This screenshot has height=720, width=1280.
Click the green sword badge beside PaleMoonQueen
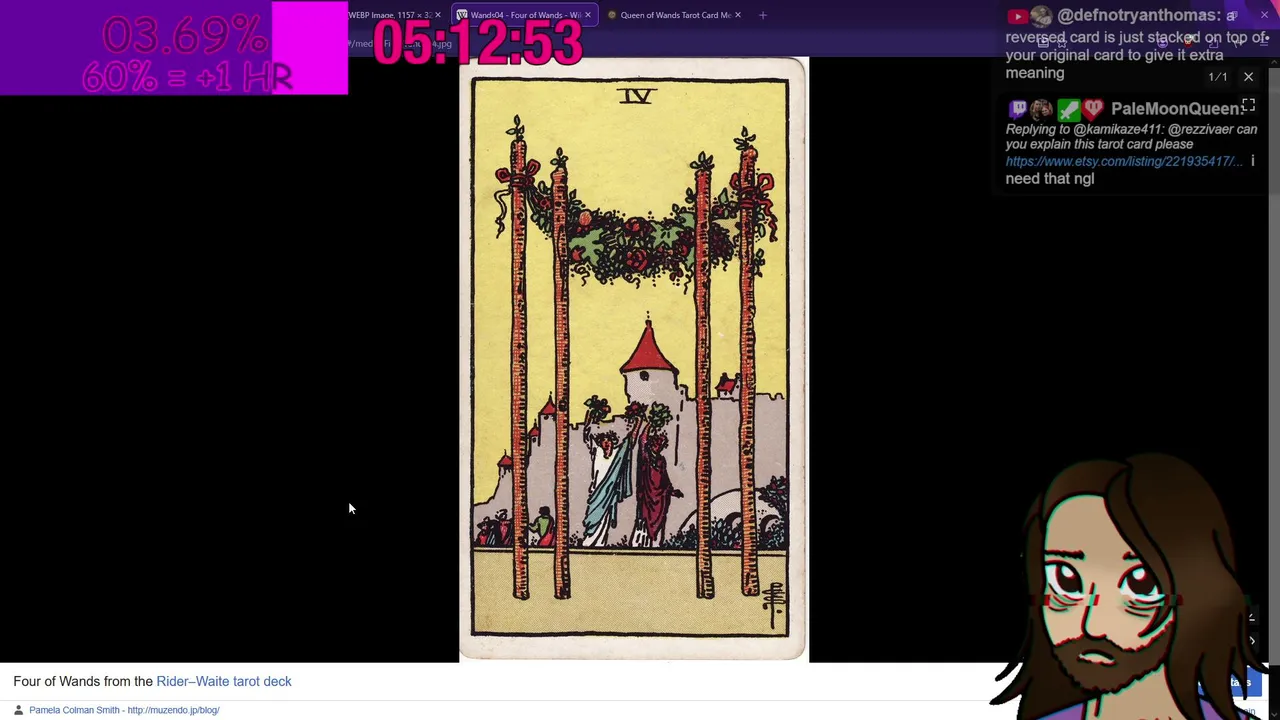point(1068,109)
